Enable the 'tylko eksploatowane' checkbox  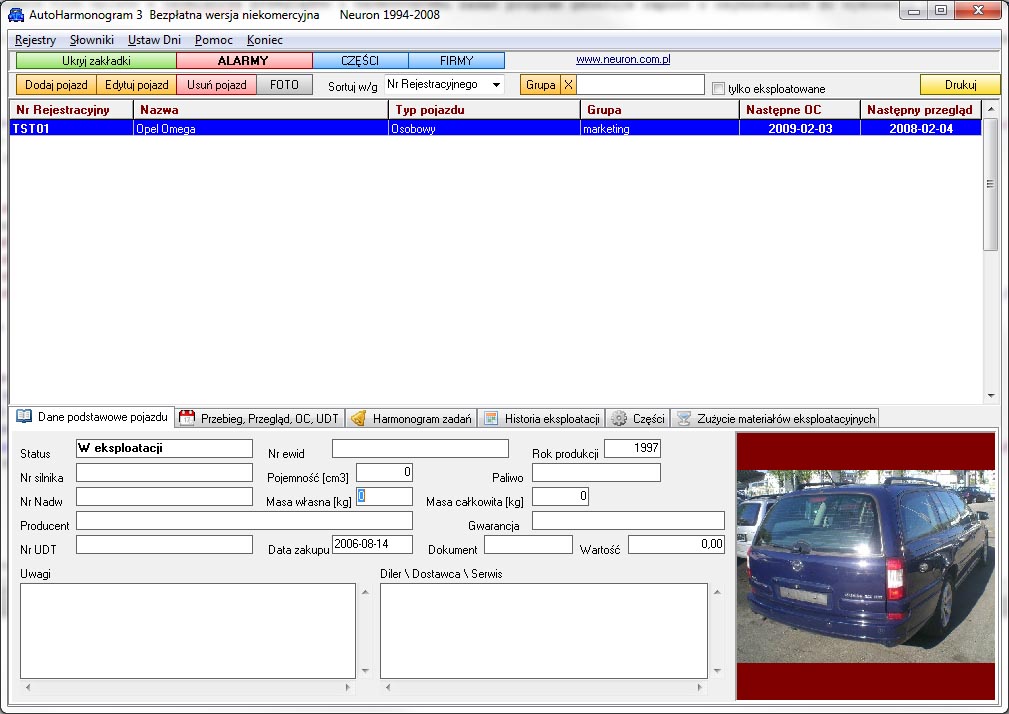tap(718, 88)
